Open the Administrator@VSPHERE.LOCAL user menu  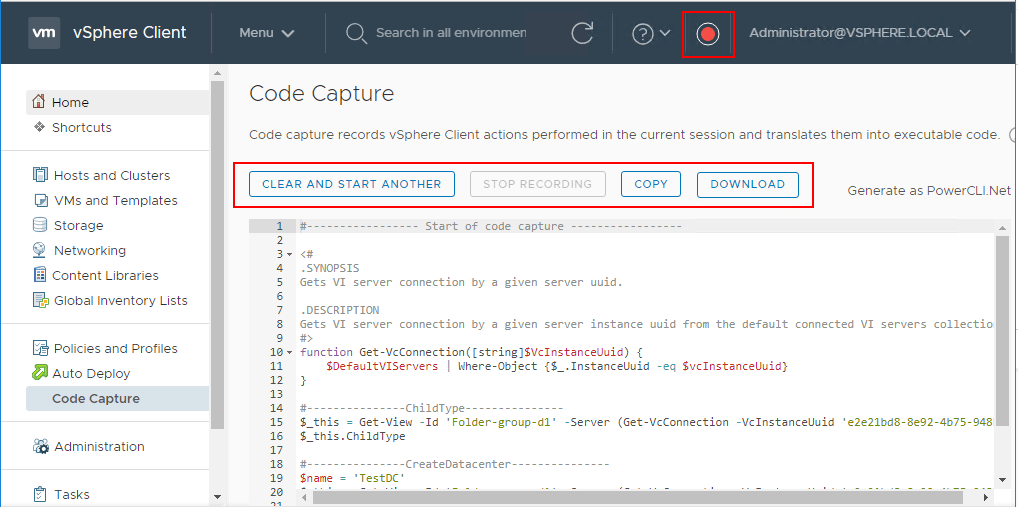[x=860, y=33]
